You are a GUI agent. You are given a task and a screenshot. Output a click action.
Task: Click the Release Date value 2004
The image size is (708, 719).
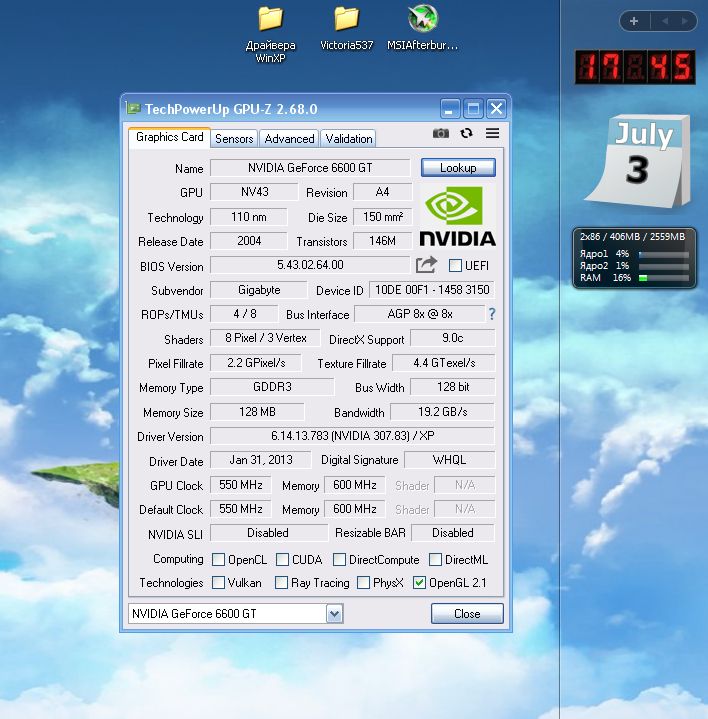249,241
